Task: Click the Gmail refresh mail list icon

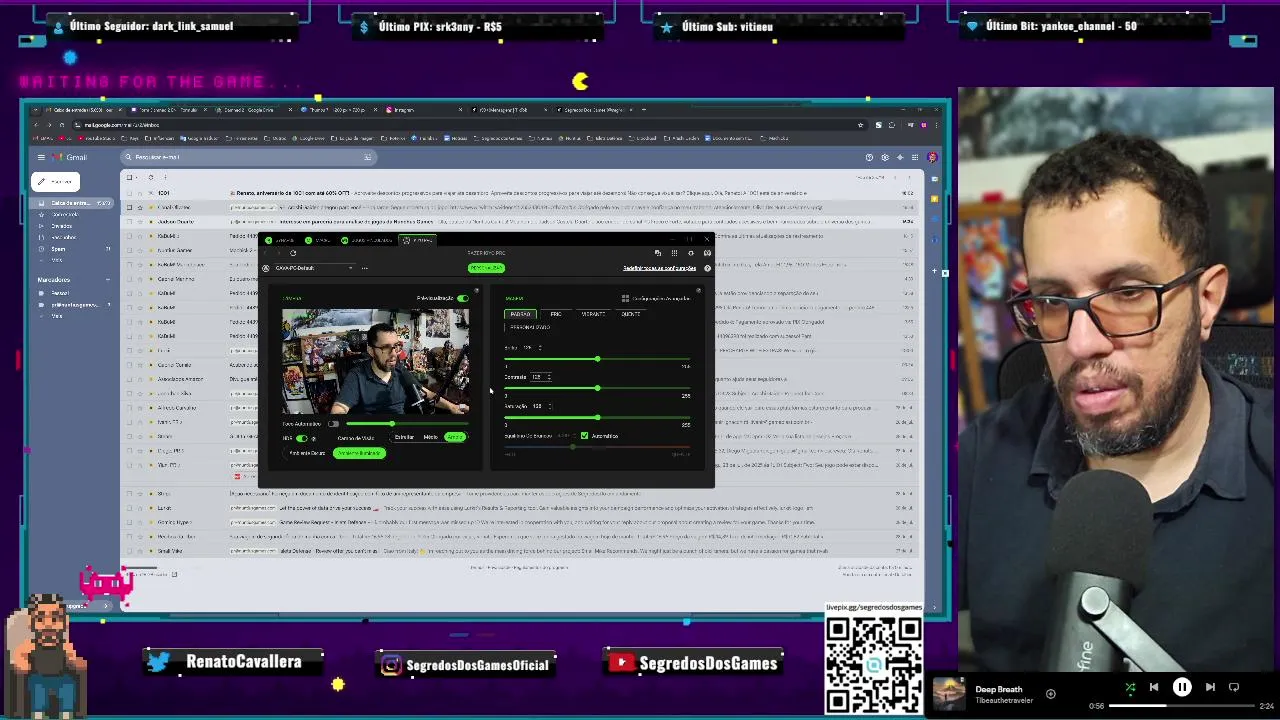Action: click(x=151, y=178)
